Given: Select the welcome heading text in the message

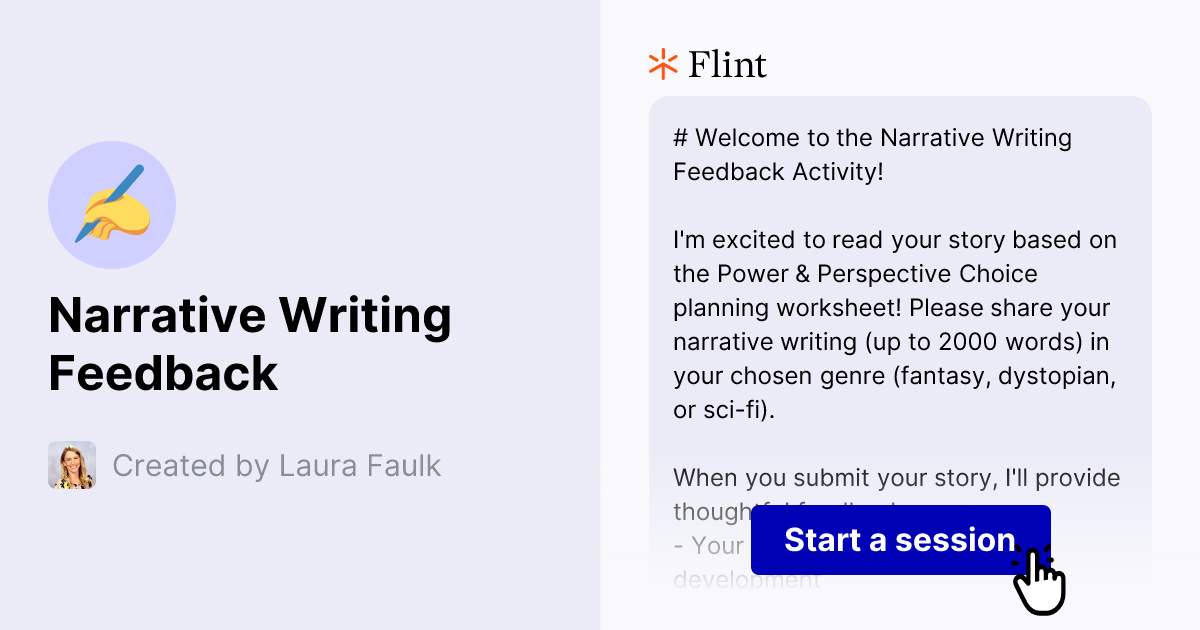Looking at the screenshot, I should 870,154.
